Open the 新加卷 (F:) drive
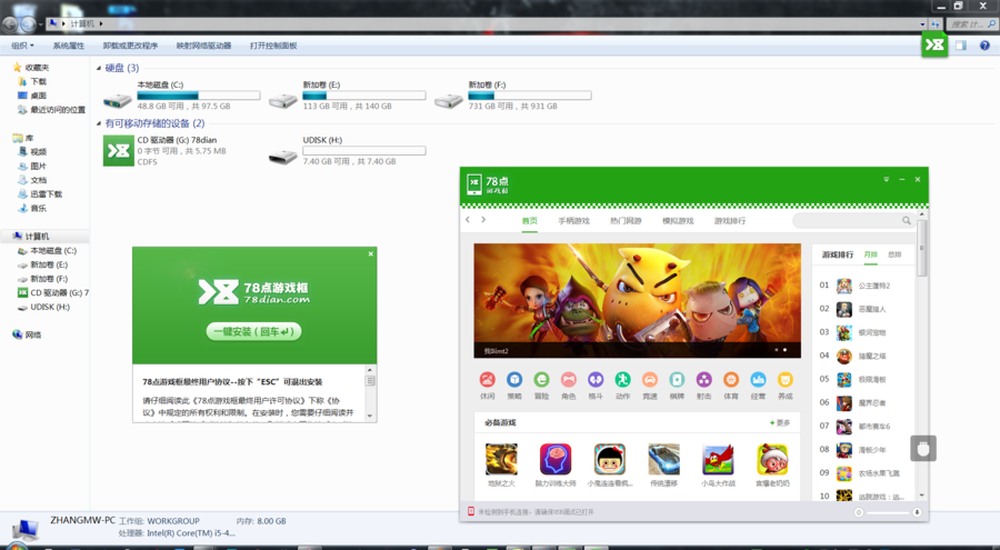This screenshot has height=550, width=1000. coord(513,95)
